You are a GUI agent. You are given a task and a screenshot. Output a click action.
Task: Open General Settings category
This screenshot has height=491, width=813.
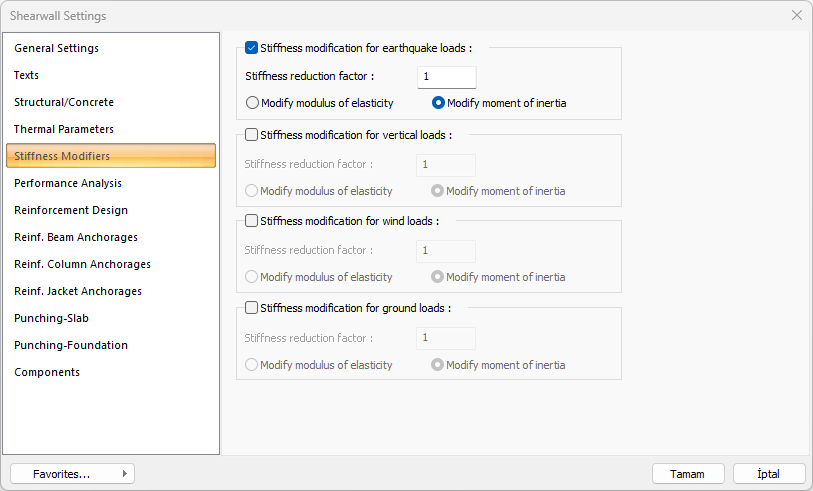(56, 48)
